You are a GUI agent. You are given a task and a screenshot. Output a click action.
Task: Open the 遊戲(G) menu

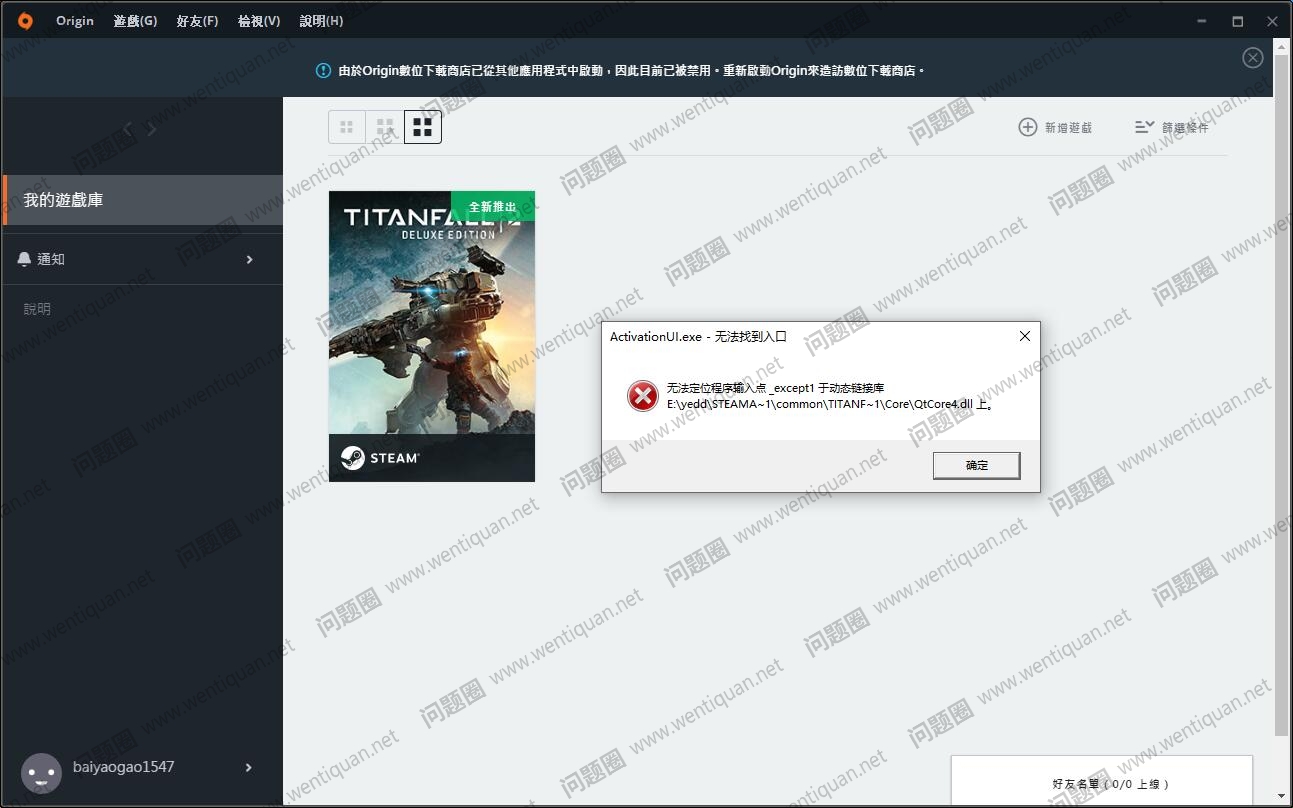135,21
